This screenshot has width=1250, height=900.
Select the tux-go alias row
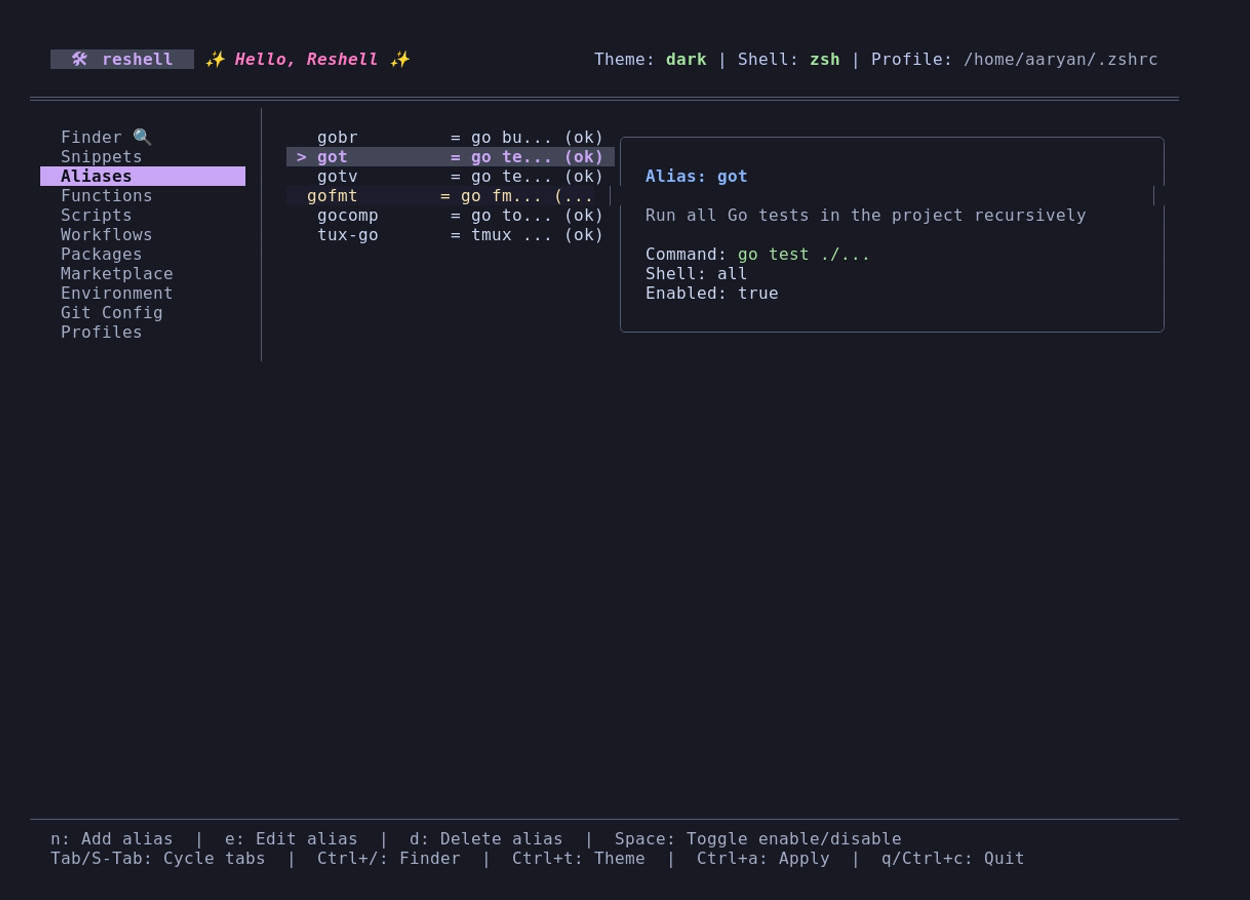point(450,235)
